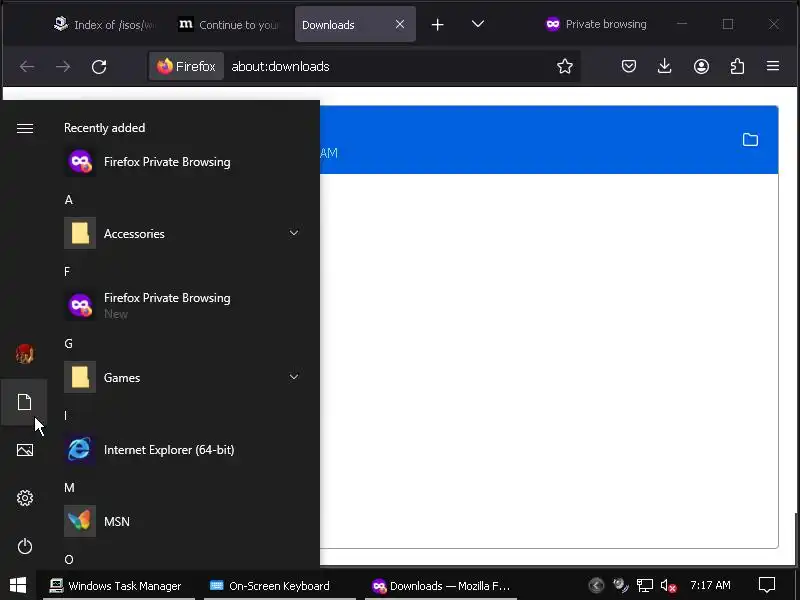
Task: Click the letter G section header
Action: click(68, 343)
